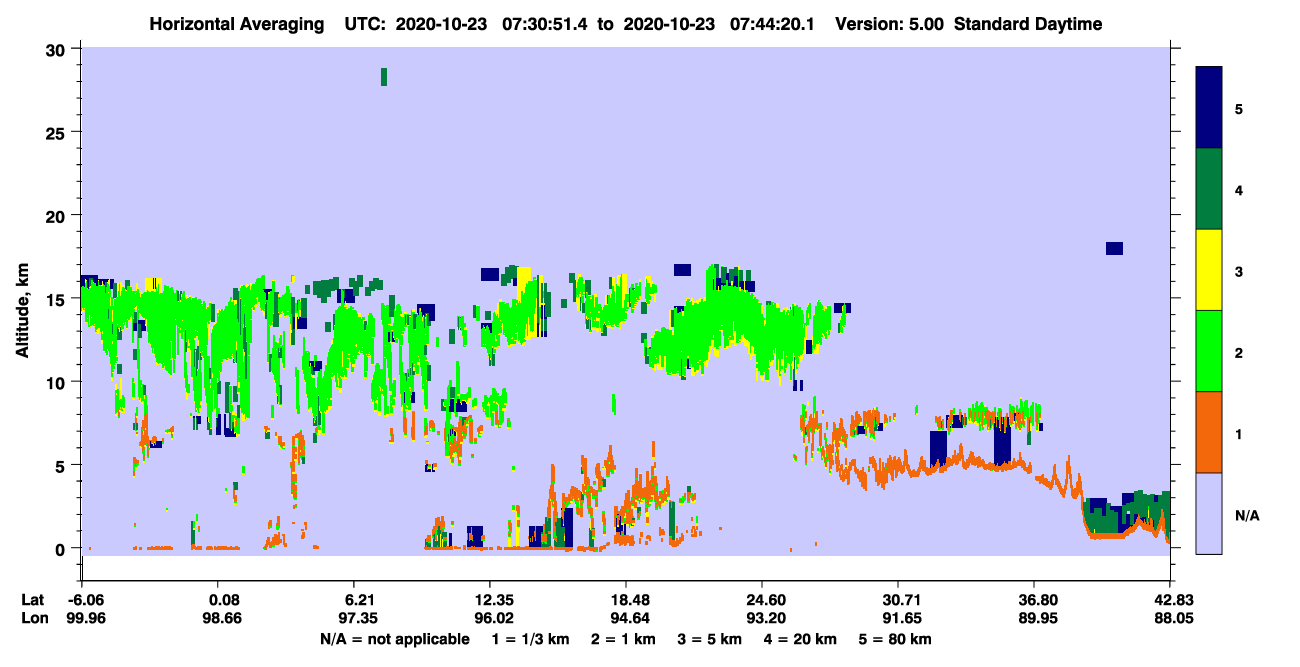Click the yellow colorbar segment labeled 3
The height and width of the screenshot is (667, 1300).
pos(1208,270)
